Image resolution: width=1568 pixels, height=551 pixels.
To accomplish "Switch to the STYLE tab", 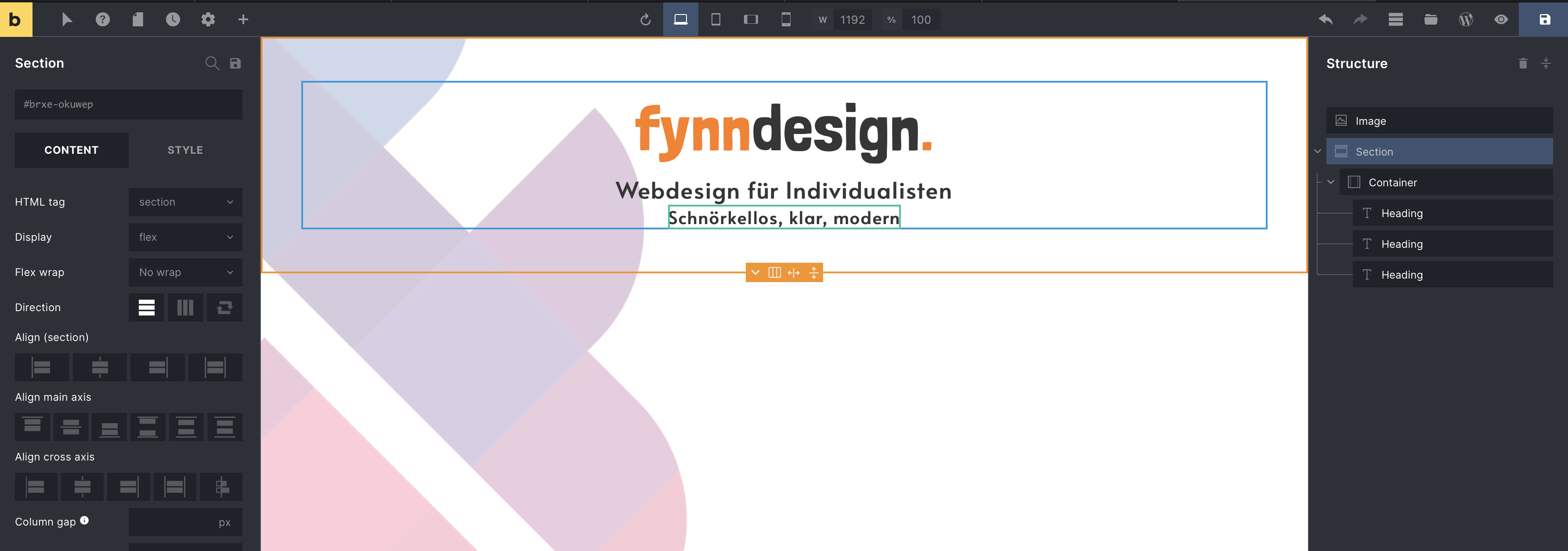I will [x=185, y=150].
